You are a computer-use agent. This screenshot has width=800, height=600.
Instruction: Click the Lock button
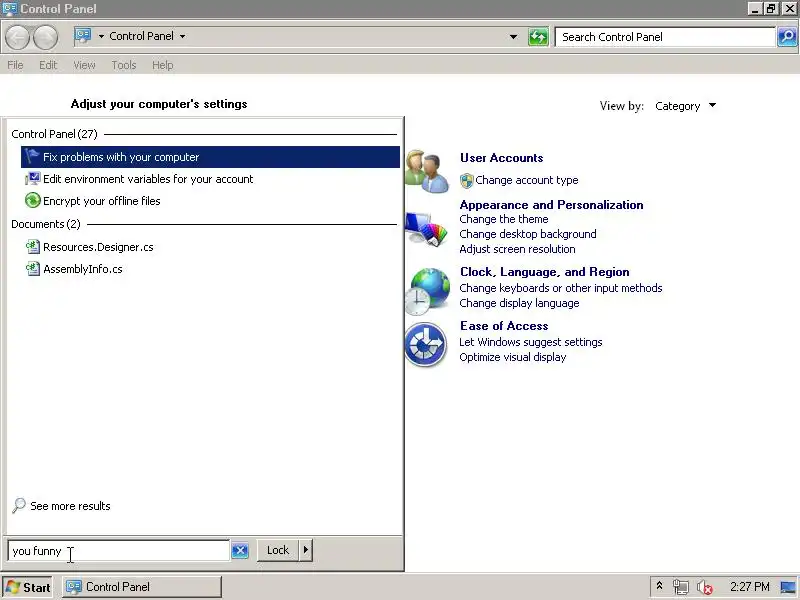point(278,550)
